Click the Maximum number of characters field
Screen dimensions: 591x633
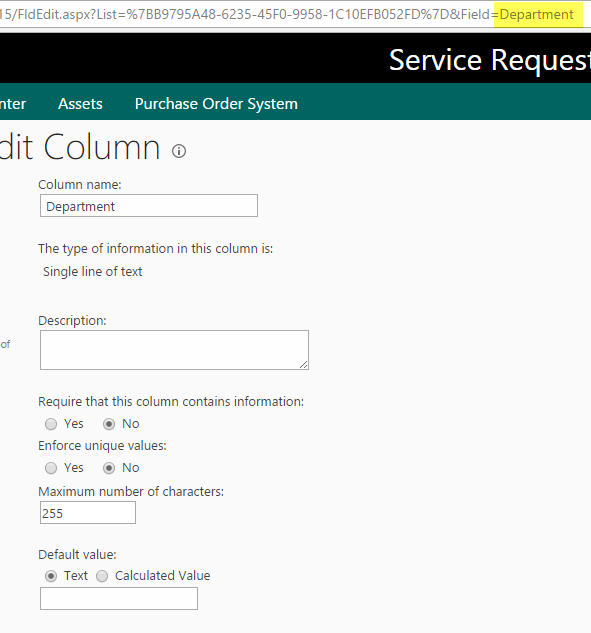[88, 513]
